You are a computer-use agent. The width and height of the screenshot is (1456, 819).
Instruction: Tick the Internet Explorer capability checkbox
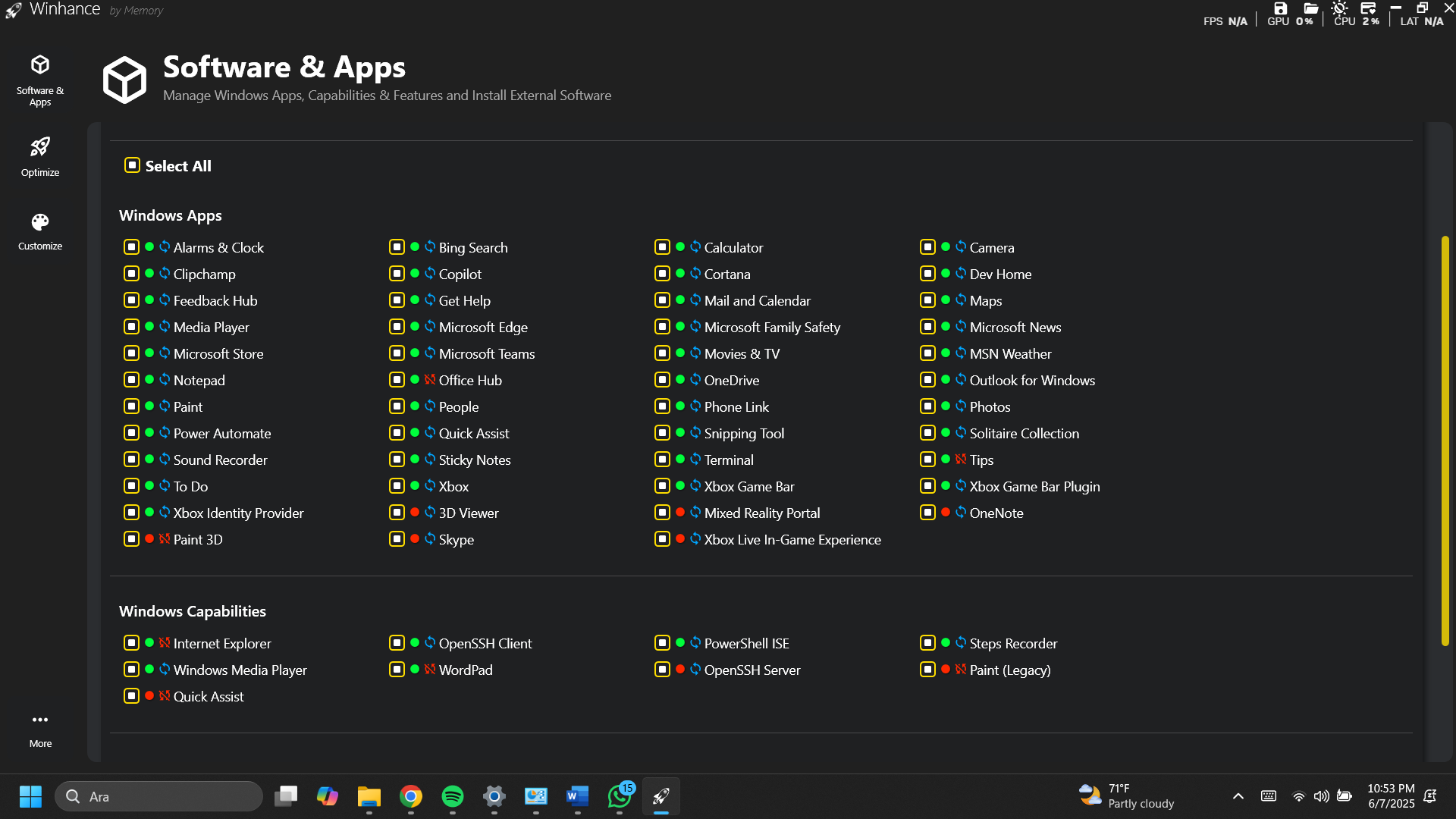click(131, 643)
